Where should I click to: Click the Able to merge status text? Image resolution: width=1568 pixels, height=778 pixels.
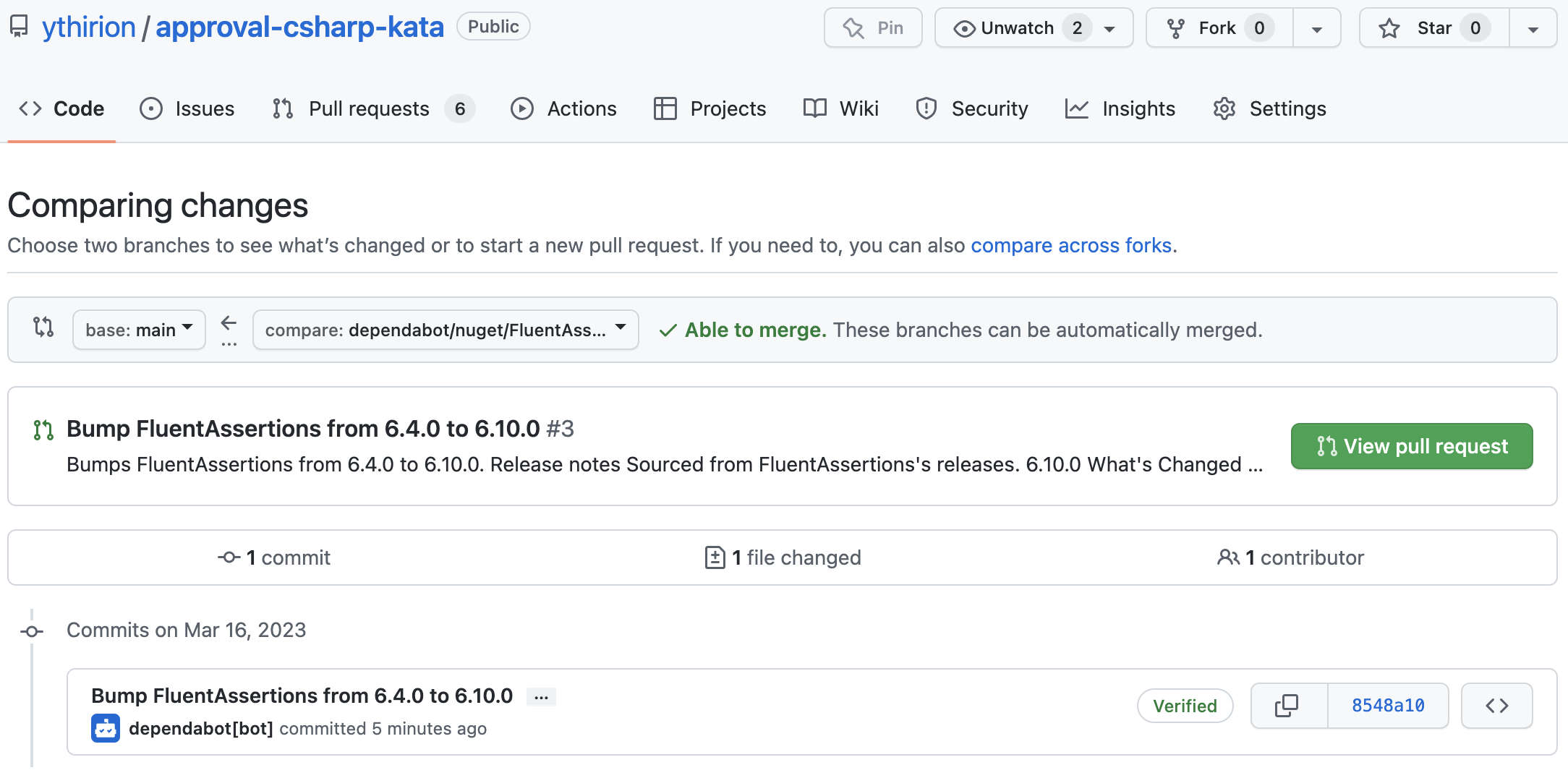pyautogui.click(x=755, y=330)
